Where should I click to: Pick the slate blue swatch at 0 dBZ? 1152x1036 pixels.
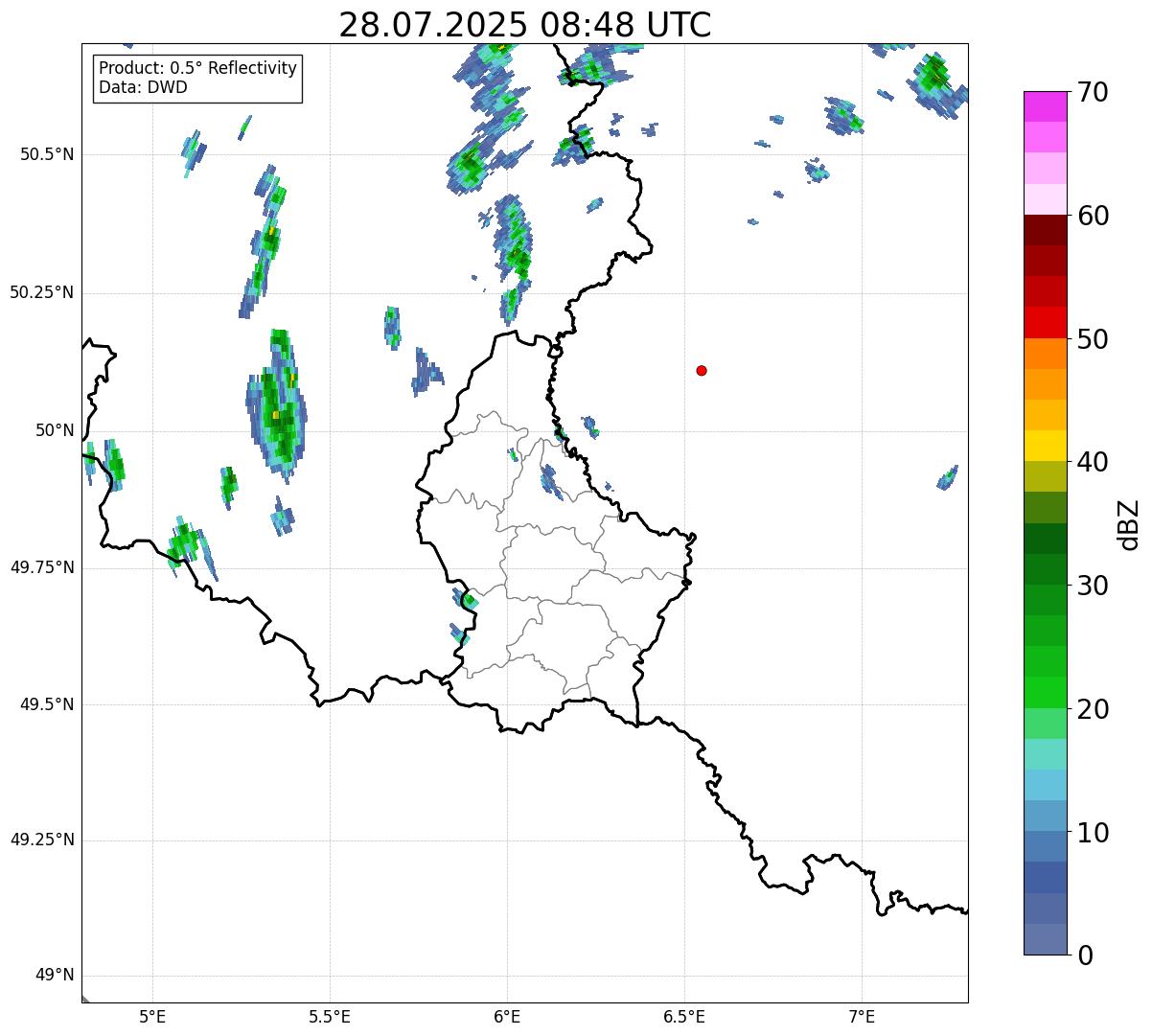[1046, 939]
